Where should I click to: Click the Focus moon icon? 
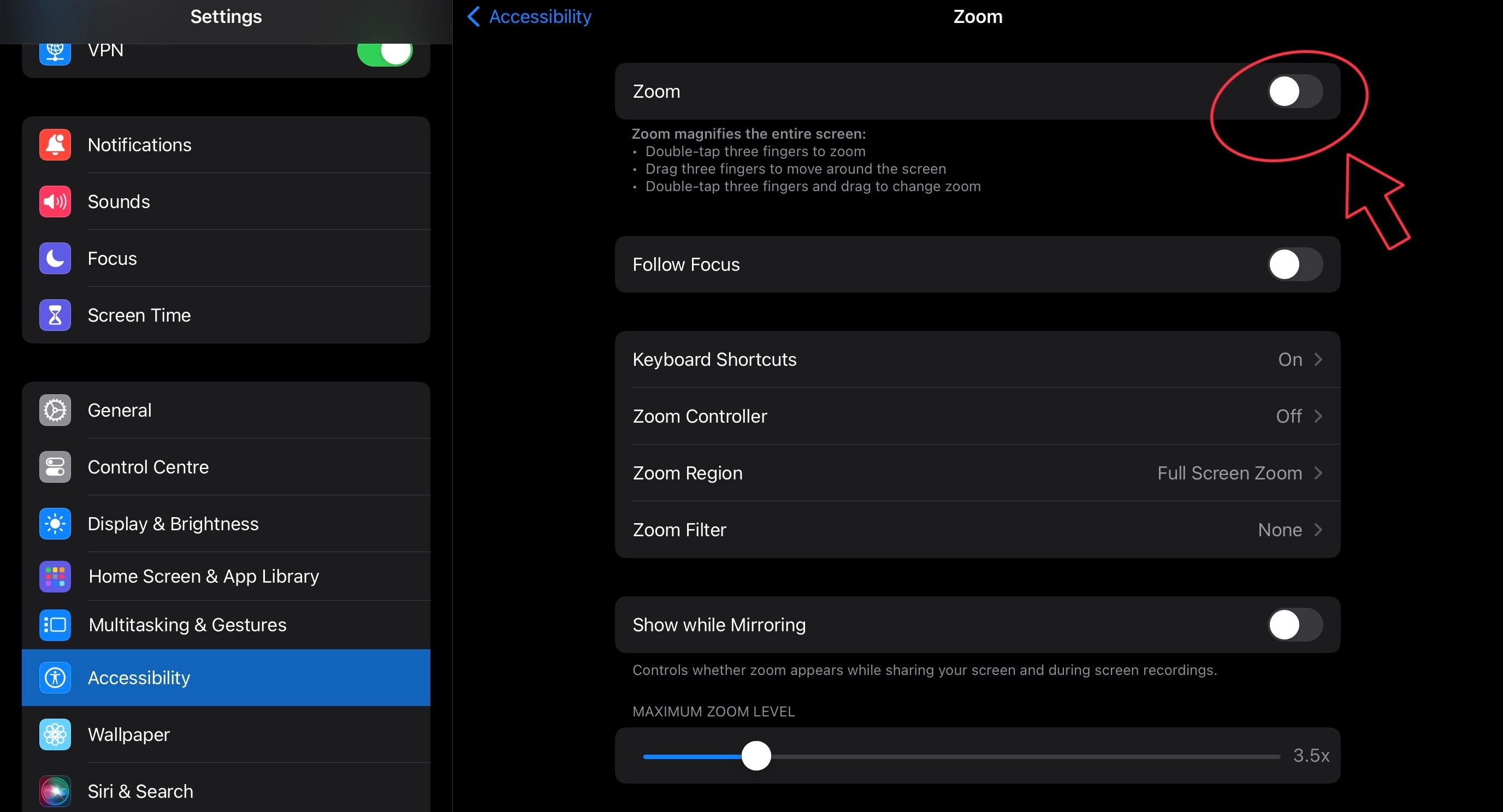tap(55, 258)
